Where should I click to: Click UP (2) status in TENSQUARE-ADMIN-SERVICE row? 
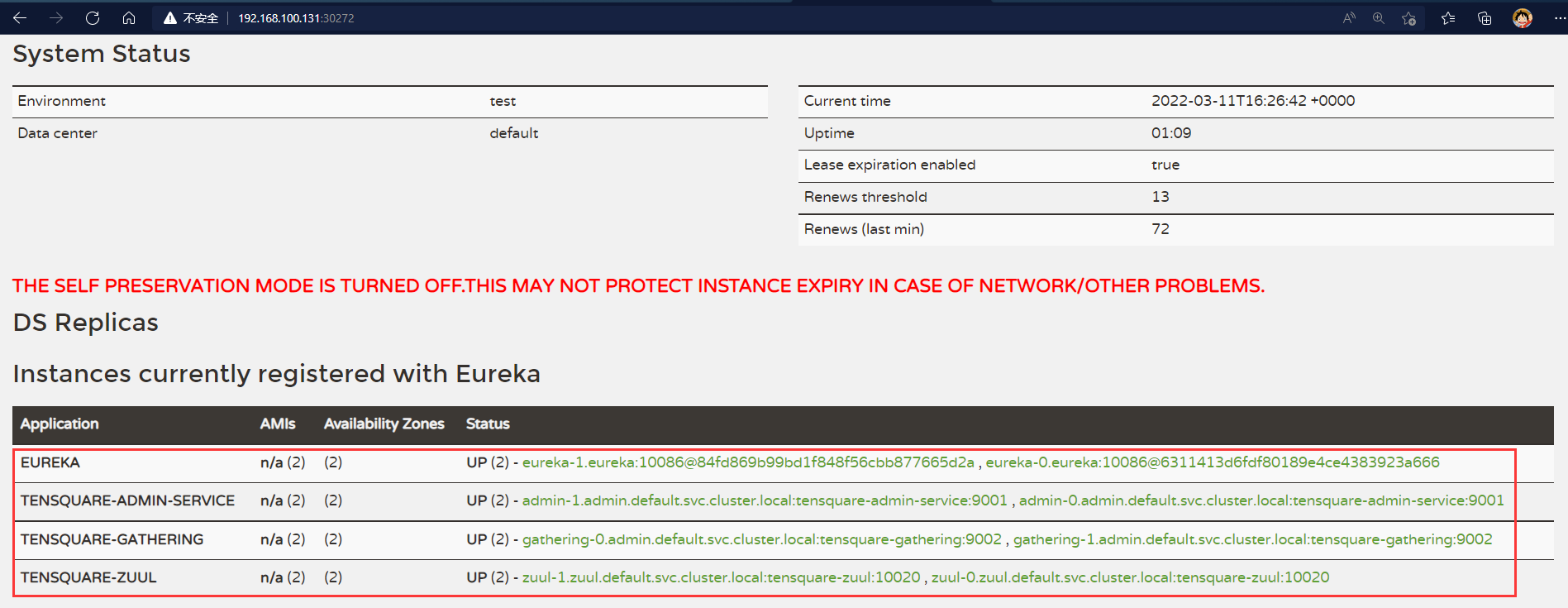tap(488, 500)
